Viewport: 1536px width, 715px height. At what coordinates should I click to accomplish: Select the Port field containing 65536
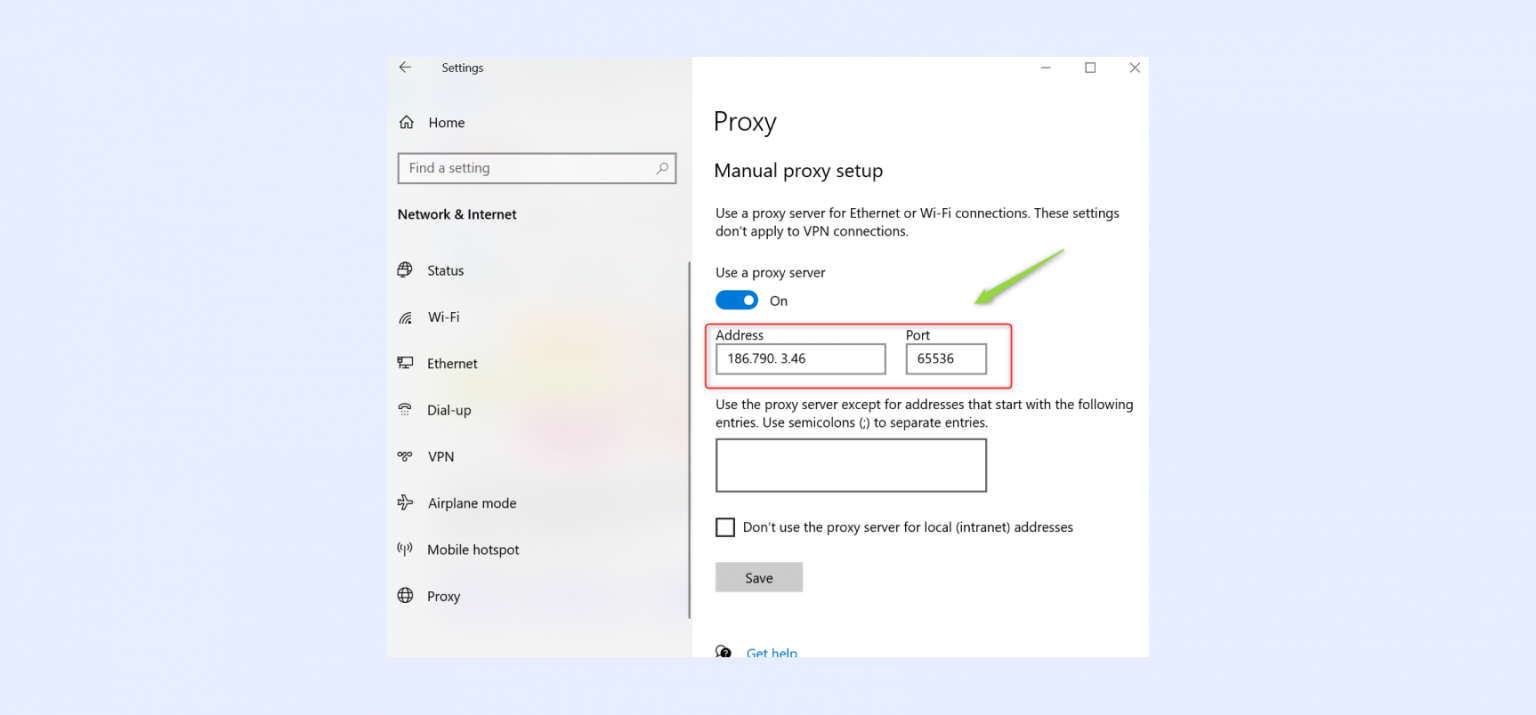945,358
